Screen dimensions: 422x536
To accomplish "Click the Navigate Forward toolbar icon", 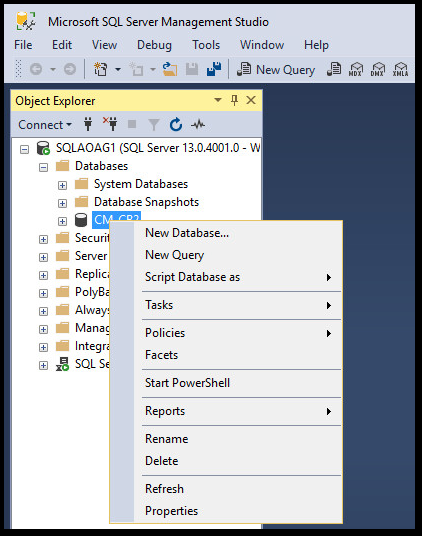I will point(70,69).
